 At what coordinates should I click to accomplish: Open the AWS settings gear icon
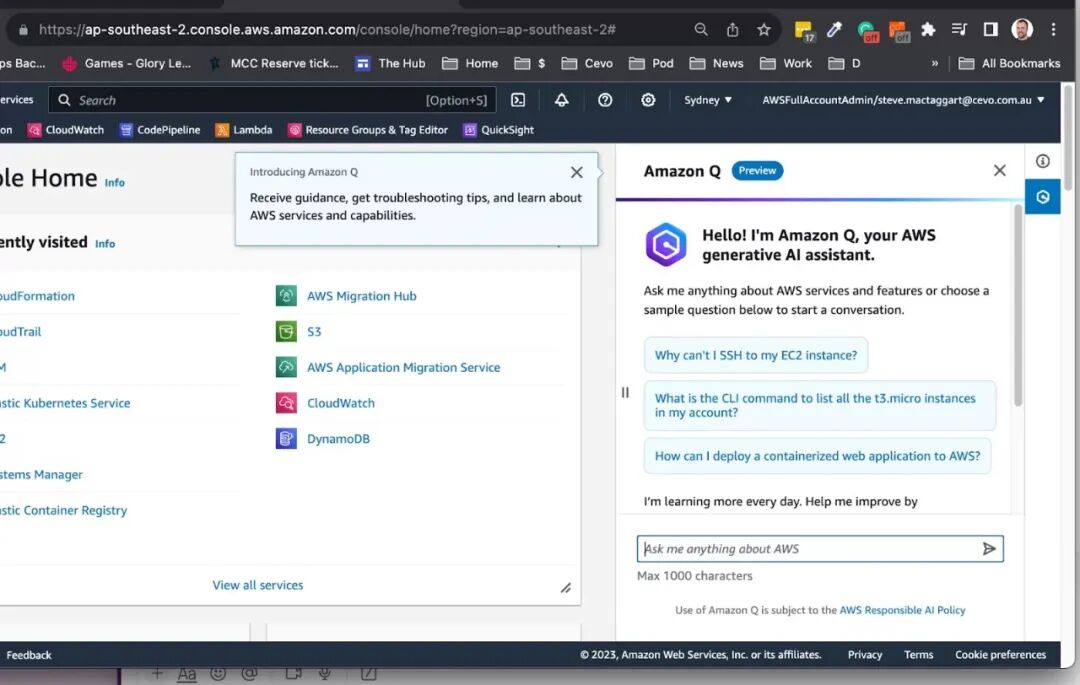[648, 100]
